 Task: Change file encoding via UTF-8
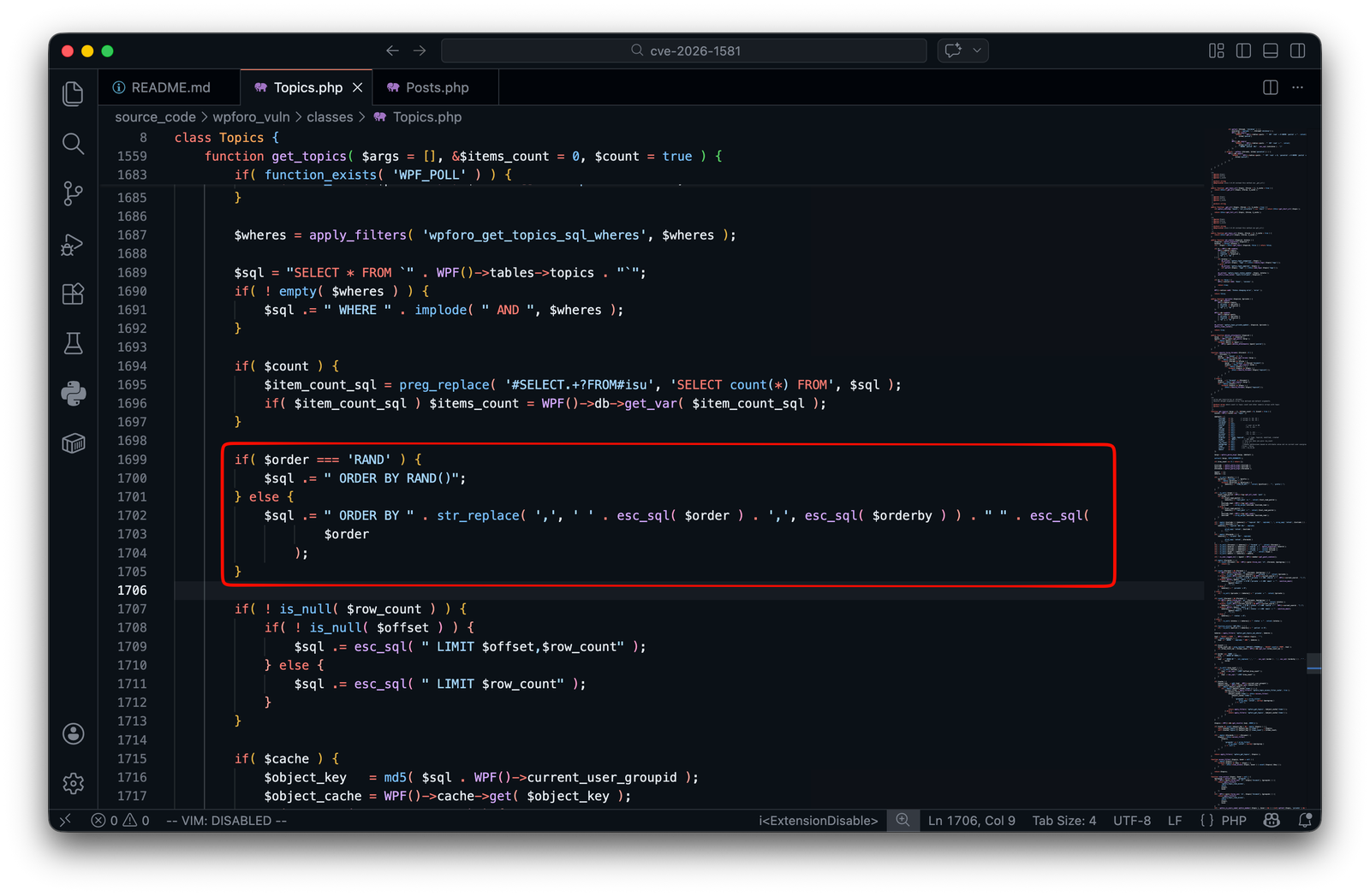point(1132,821)
